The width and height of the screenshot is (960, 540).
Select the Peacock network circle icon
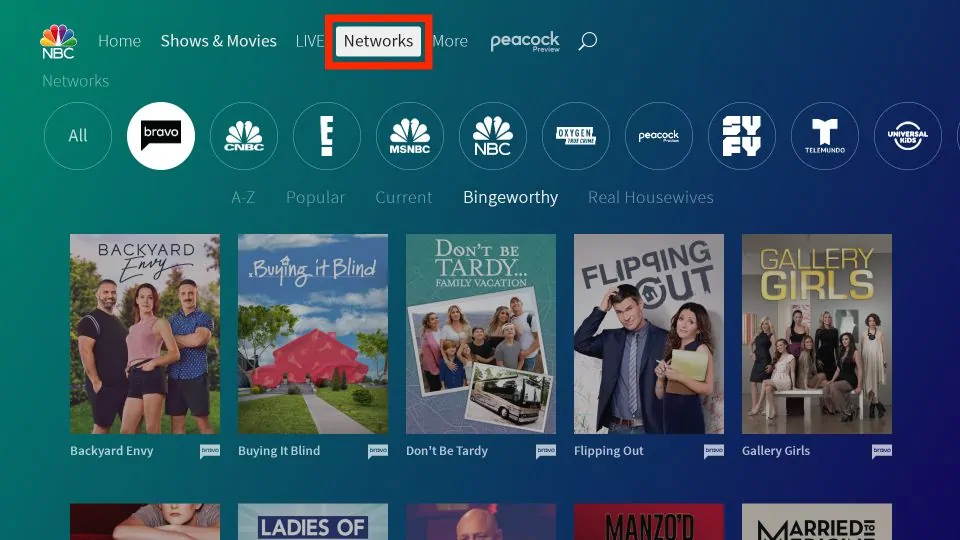coord(659,135)
